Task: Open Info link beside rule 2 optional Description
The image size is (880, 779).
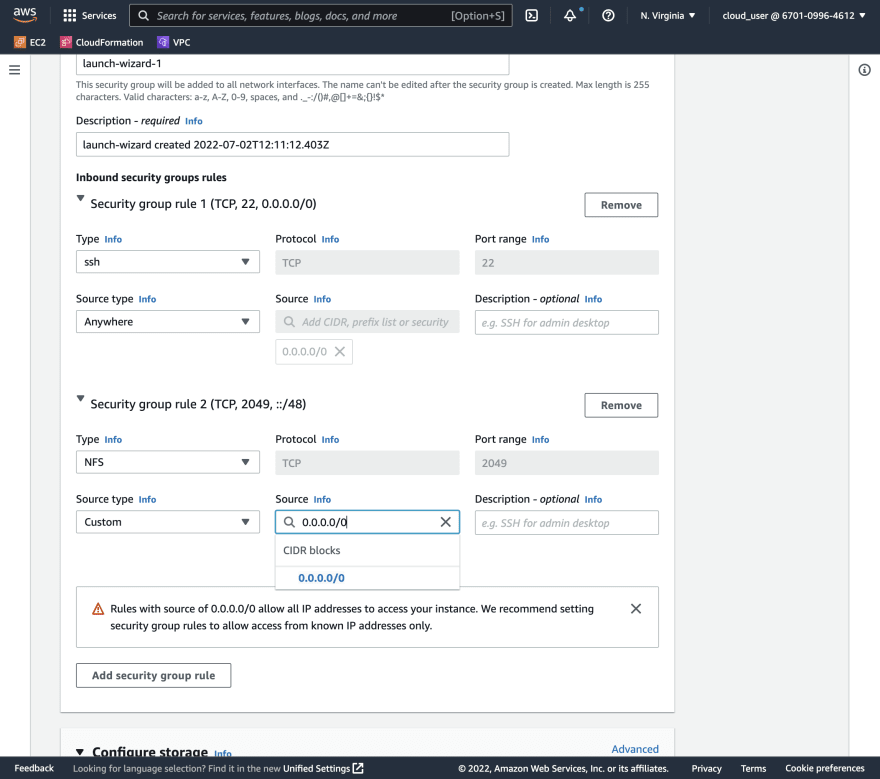Action: (593, 500)
